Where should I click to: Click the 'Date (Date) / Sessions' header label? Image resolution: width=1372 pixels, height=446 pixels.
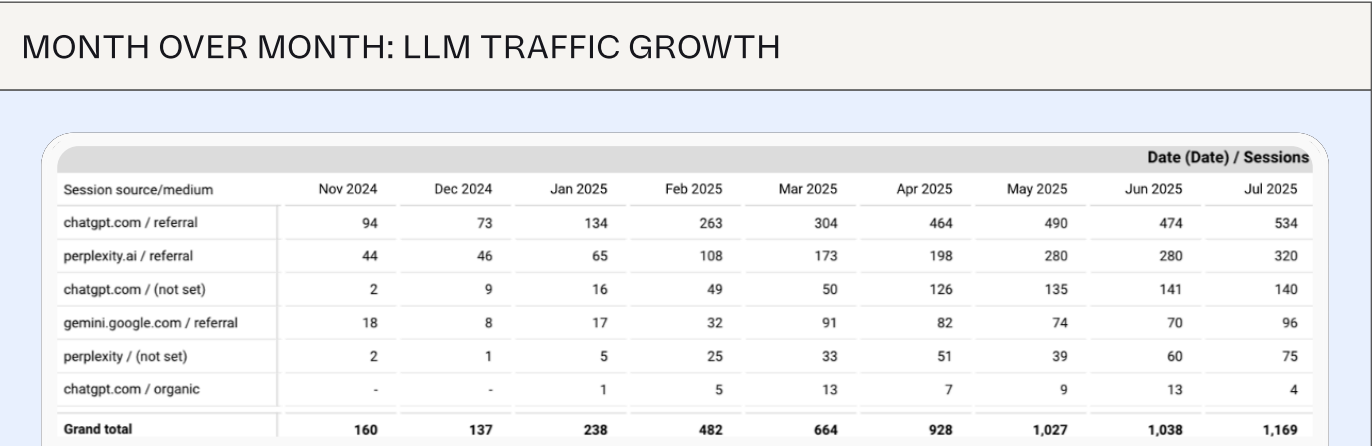click(1227, 158)
